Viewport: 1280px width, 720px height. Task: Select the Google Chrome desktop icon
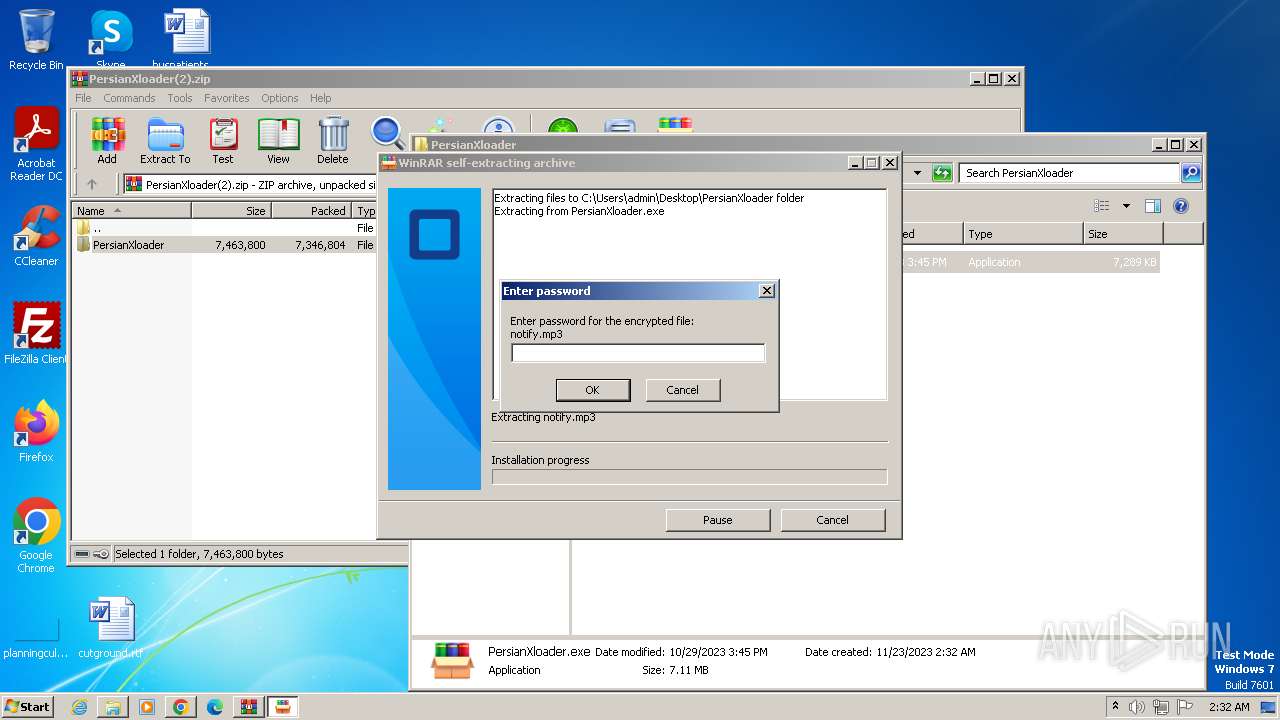coord(36,535)
